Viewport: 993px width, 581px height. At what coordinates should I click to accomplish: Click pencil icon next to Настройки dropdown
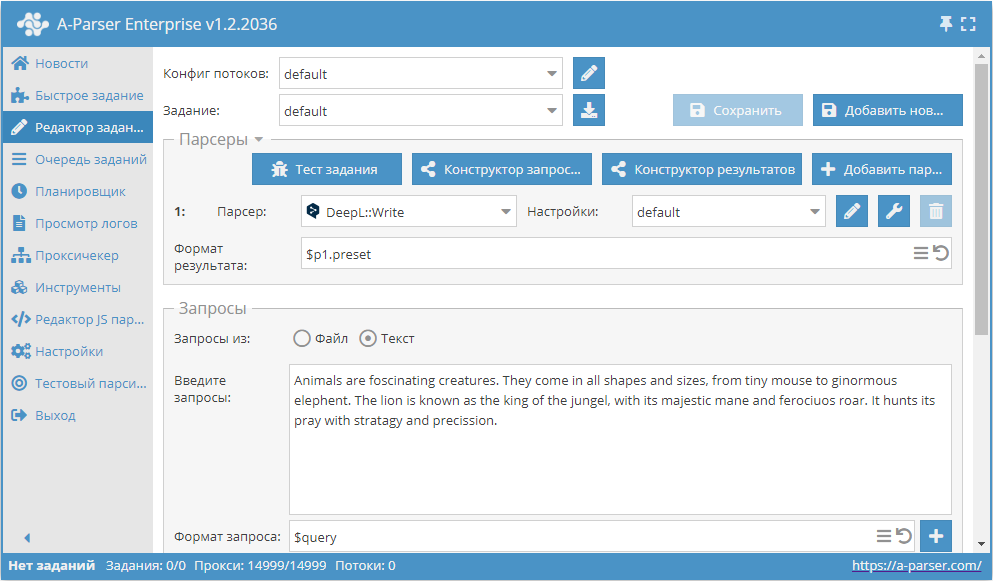pyautogui.click(x=852, y=212)
